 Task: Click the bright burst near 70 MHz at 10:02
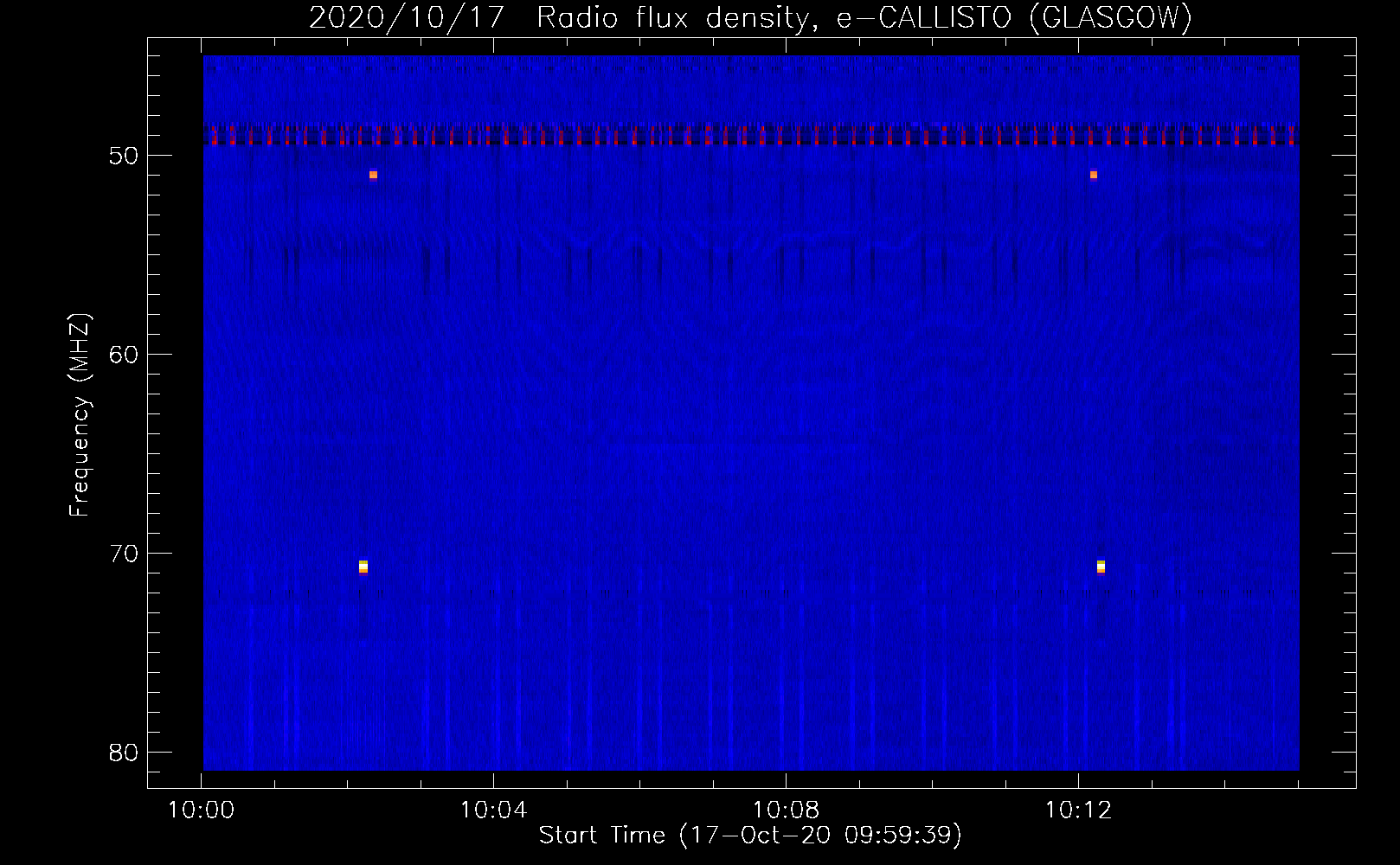[363, 567]
